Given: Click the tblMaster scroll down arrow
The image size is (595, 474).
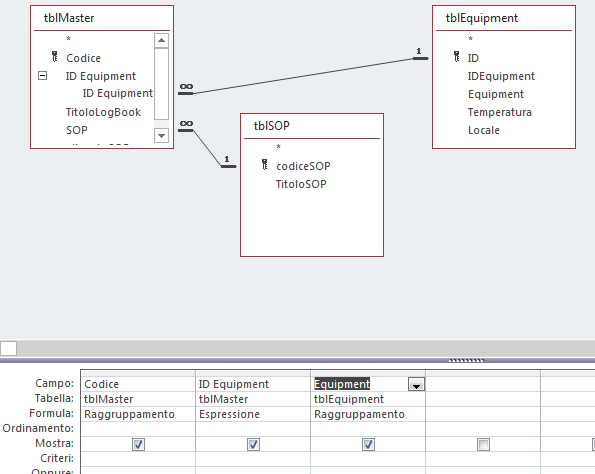Looking at the screenshot, I should pyautogui.click(x=161, y=135).
